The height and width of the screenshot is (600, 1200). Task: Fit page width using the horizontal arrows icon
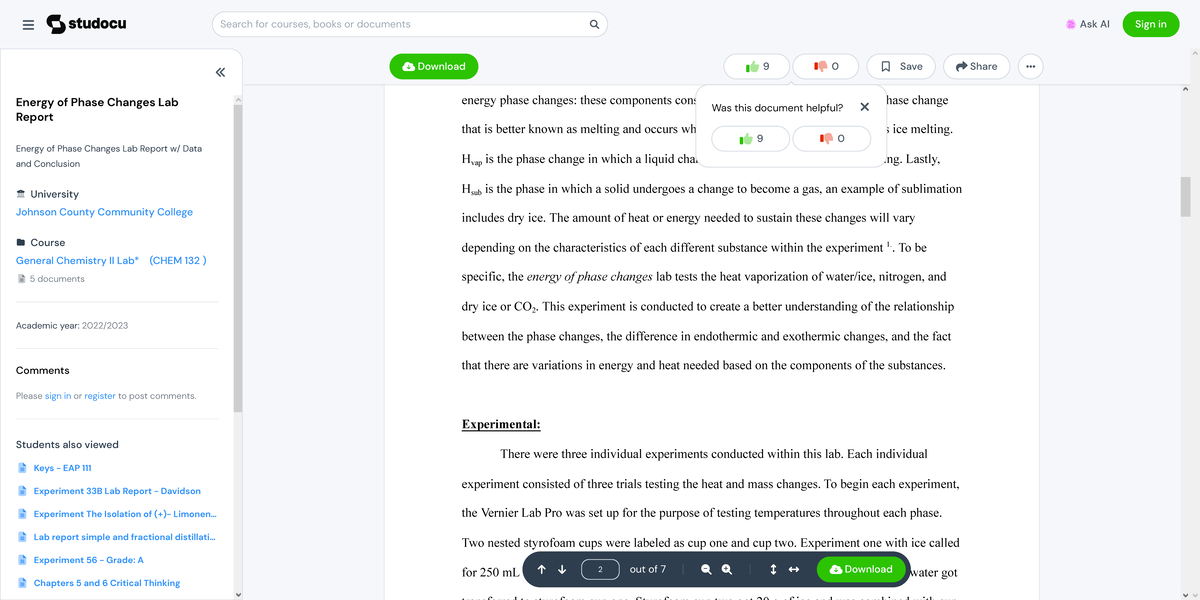pos(793,569)
